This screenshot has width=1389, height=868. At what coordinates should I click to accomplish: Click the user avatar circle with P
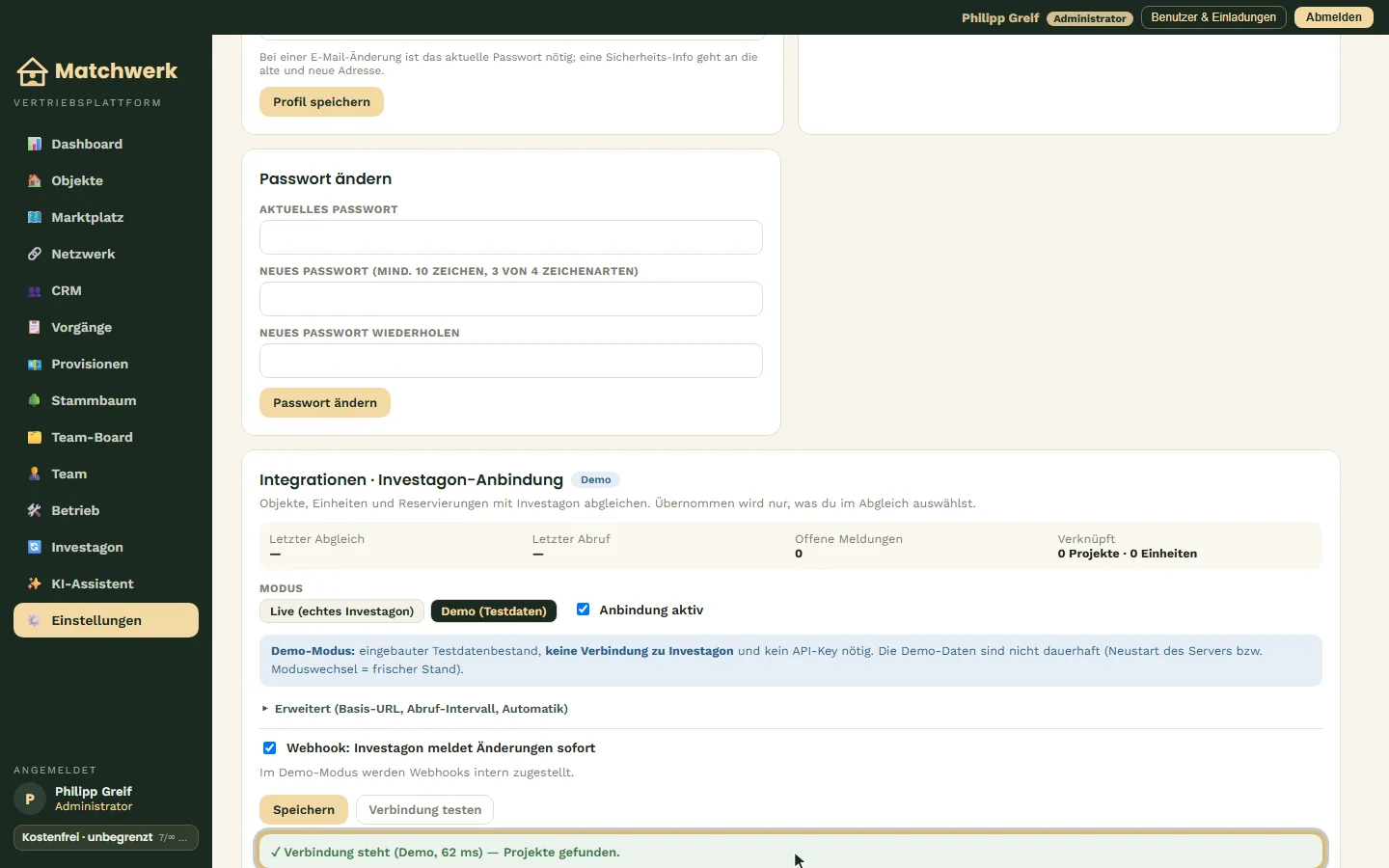pyautogui.click(x=30, y=799)
